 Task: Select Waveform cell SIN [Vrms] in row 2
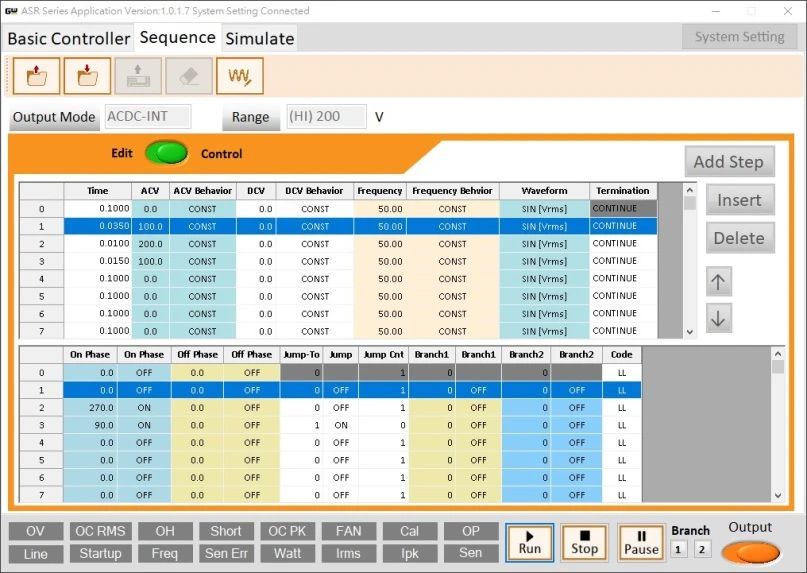544,244
